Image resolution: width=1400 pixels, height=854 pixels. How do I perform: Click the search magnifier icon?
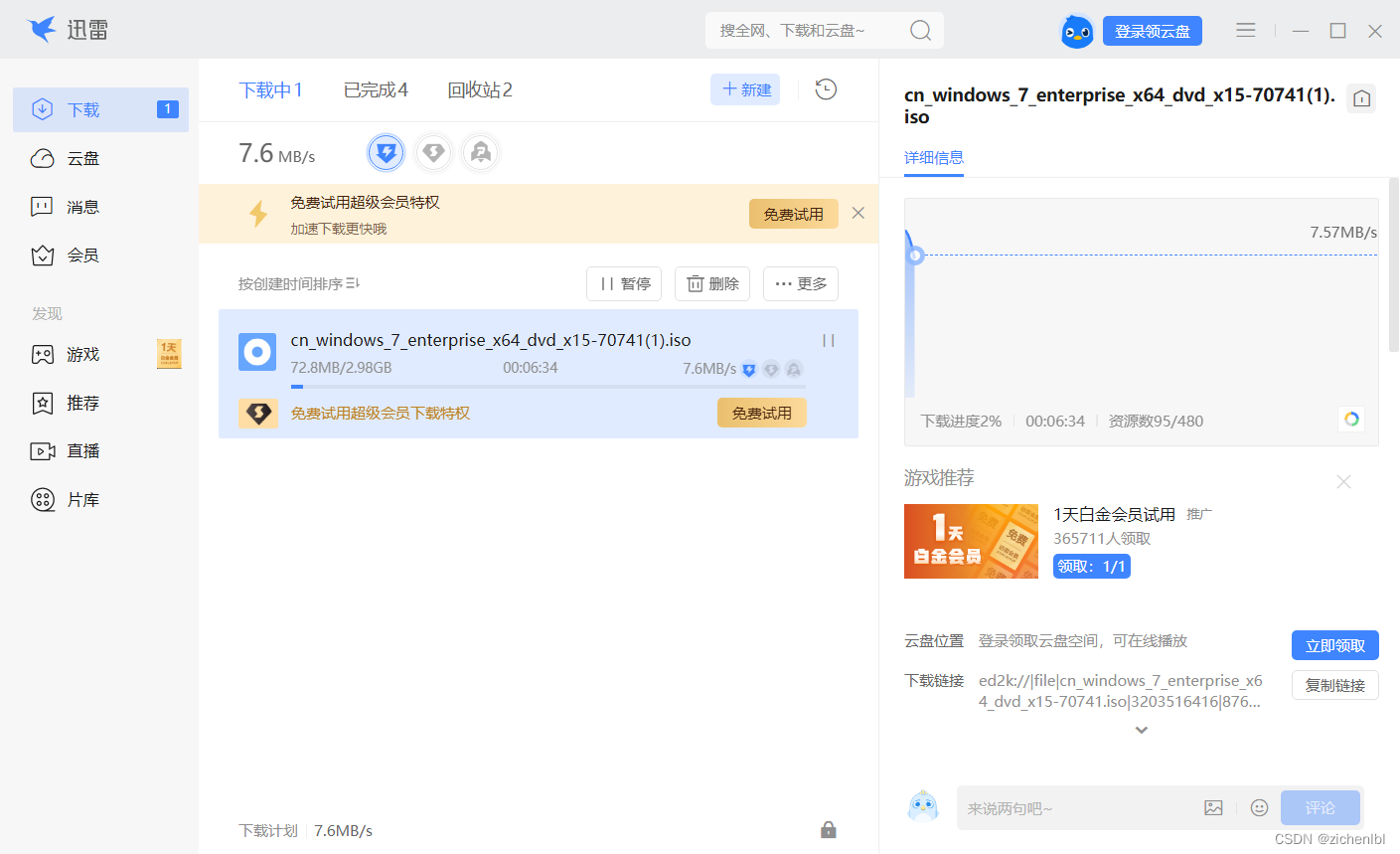921,31
